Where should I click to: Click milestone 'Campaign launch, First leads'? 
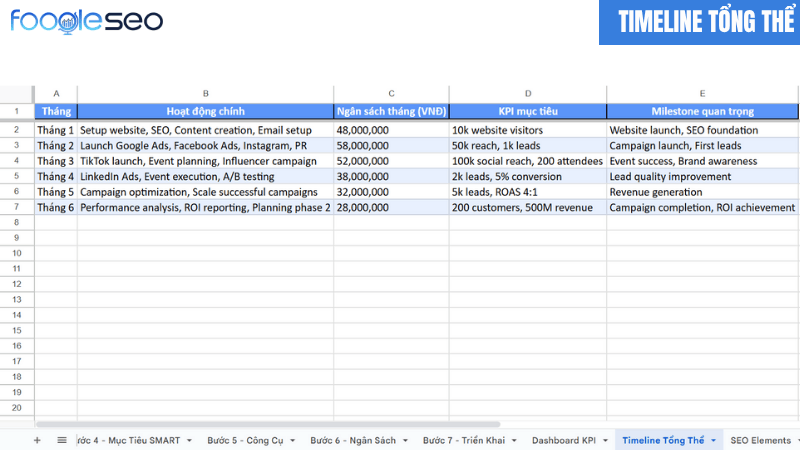[703, 145]
